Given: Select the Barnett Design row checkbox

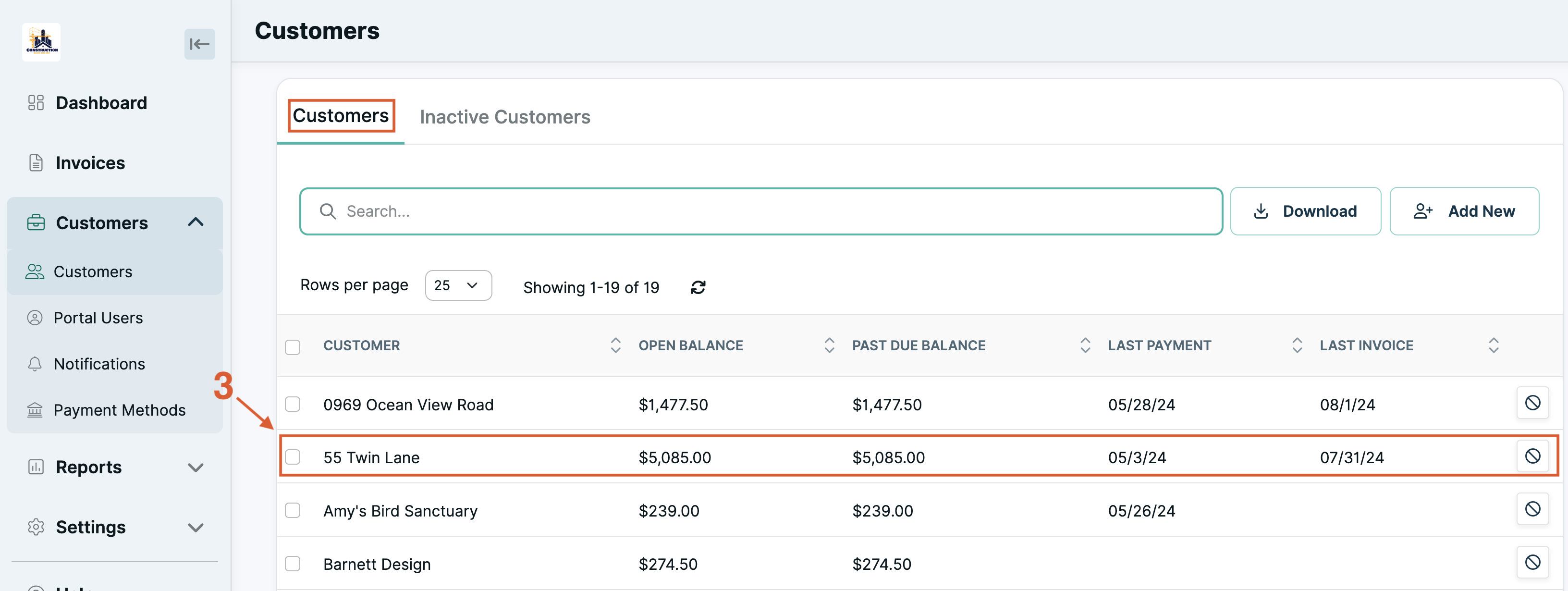Looking at the screenshot, I should click(293, 564).
